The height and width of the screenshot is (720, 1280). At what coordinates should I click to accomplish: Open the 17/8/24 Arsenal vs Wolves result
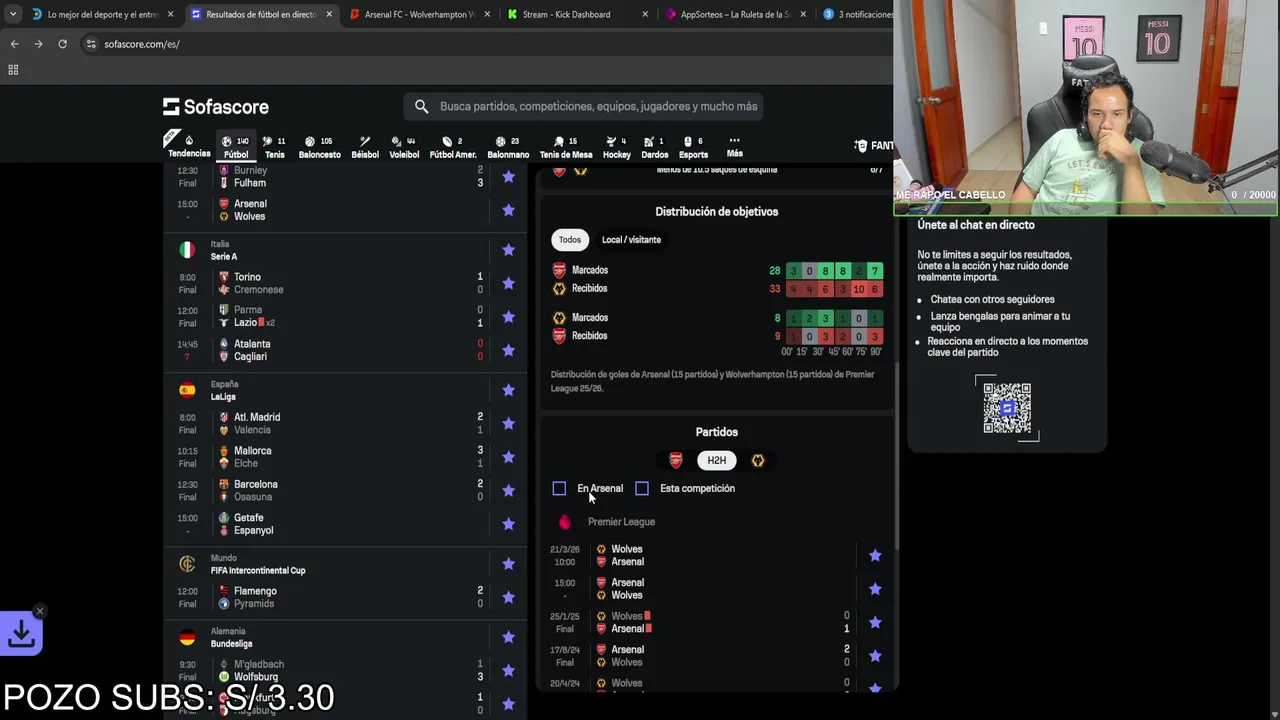tap(717, 656)
